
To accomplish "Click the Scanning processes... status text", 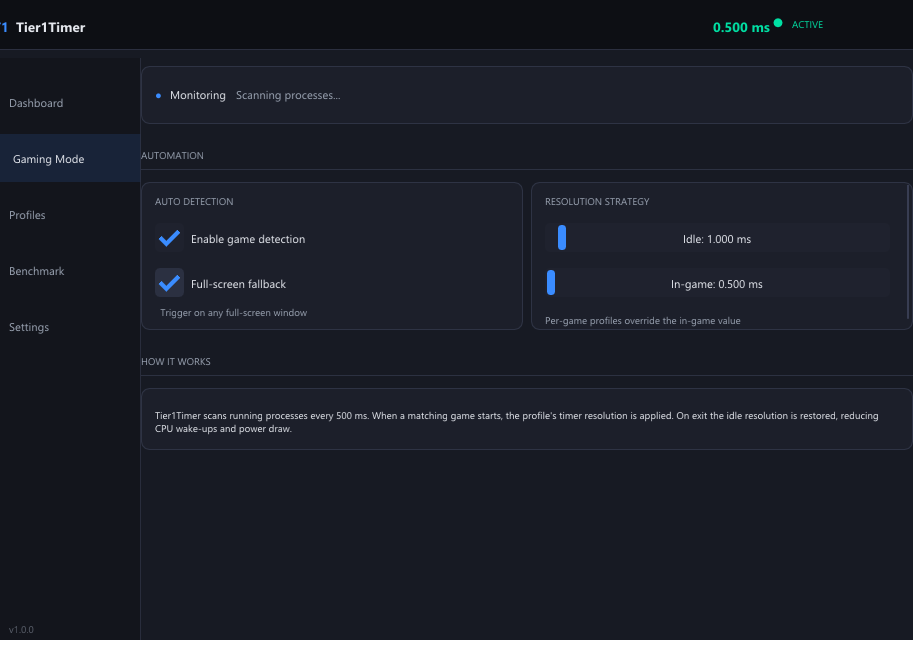I will (x=288, y=95).
